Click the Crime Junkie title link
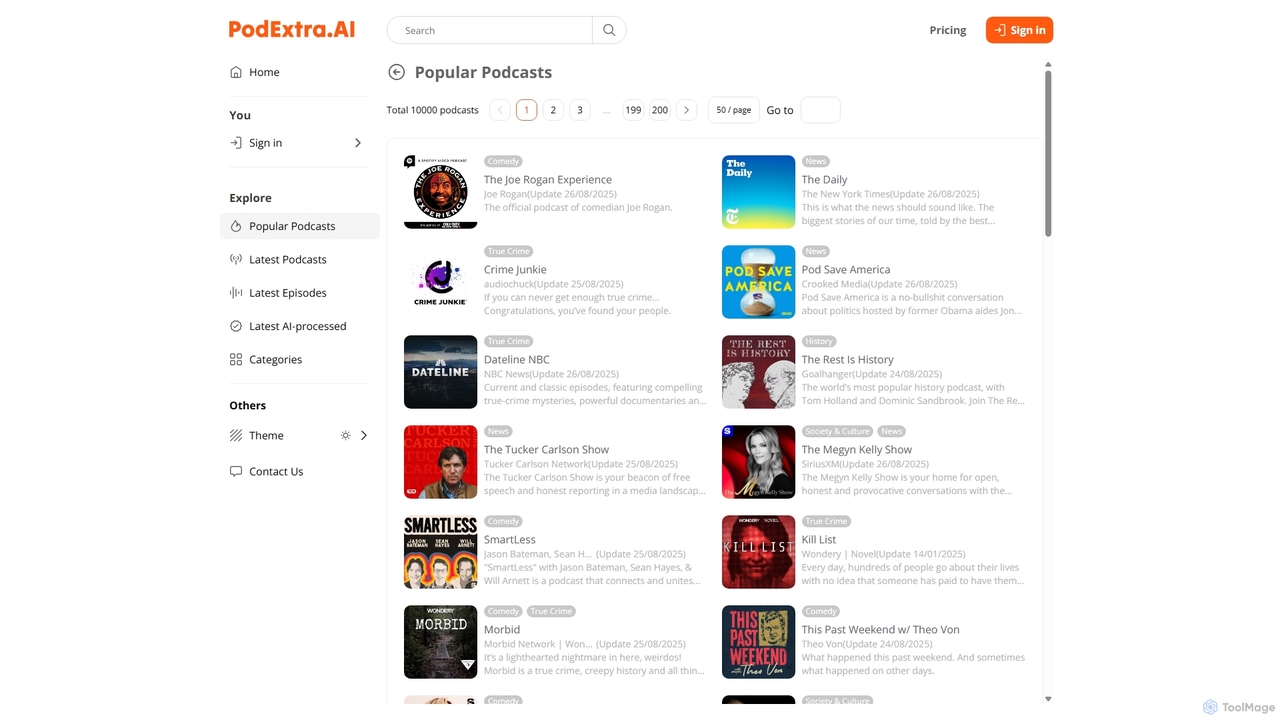The width and height of the screenshot is (1280, 720). 515,269
